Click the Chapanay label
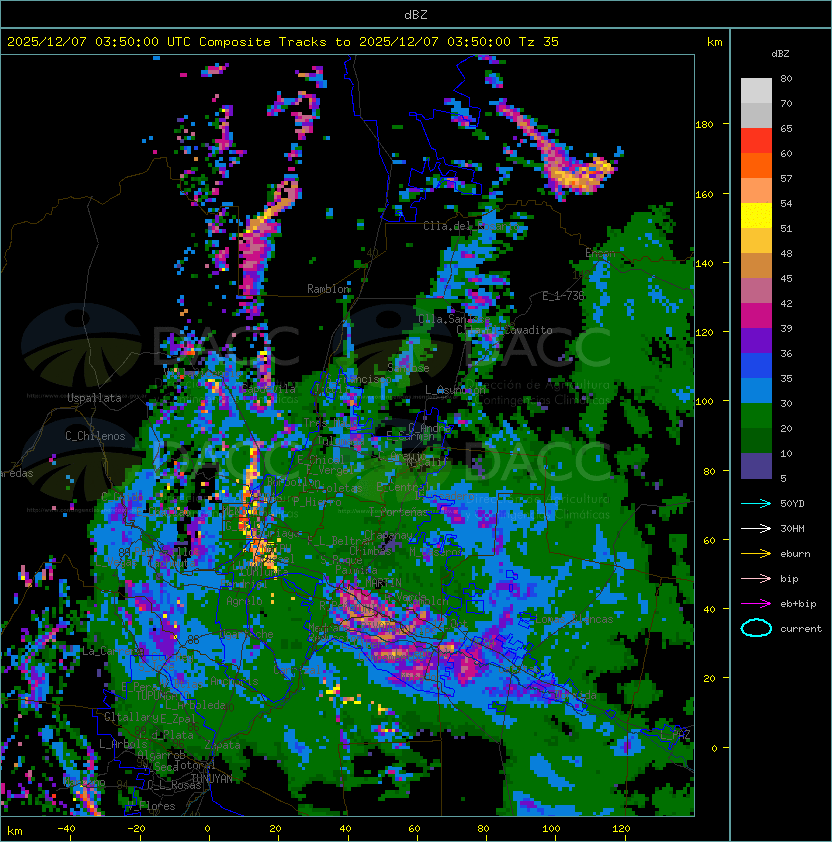Image resolution: width=832 pixels, height=842 pixels. tap(388, 536)
